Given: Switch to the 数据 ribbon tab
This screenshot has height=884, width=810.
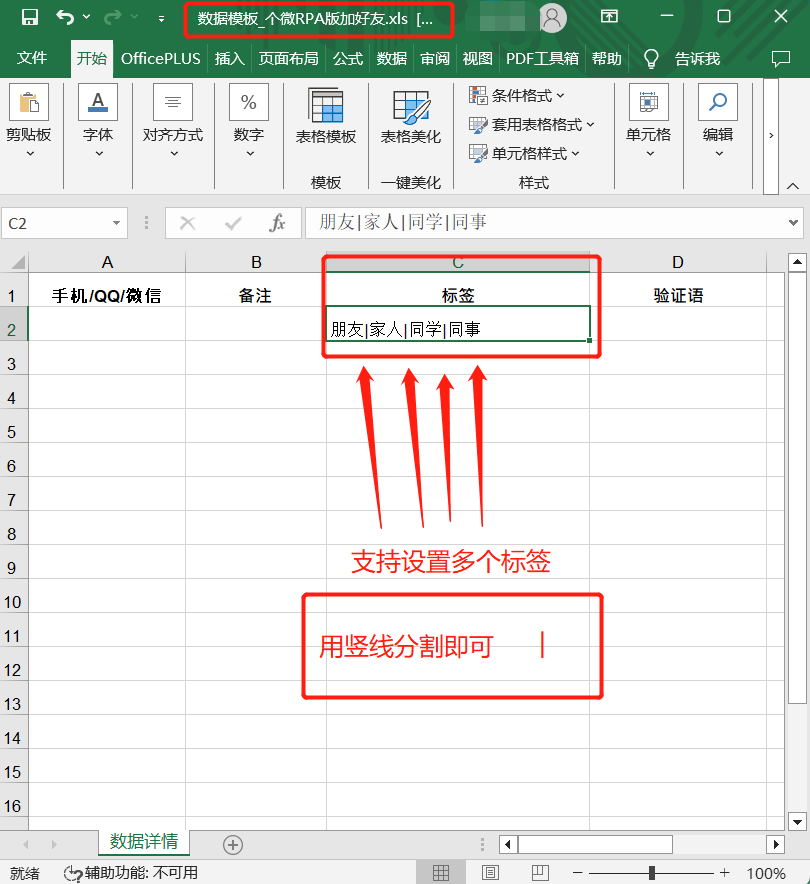Looking at the screenshot, I should pos(392,59).
